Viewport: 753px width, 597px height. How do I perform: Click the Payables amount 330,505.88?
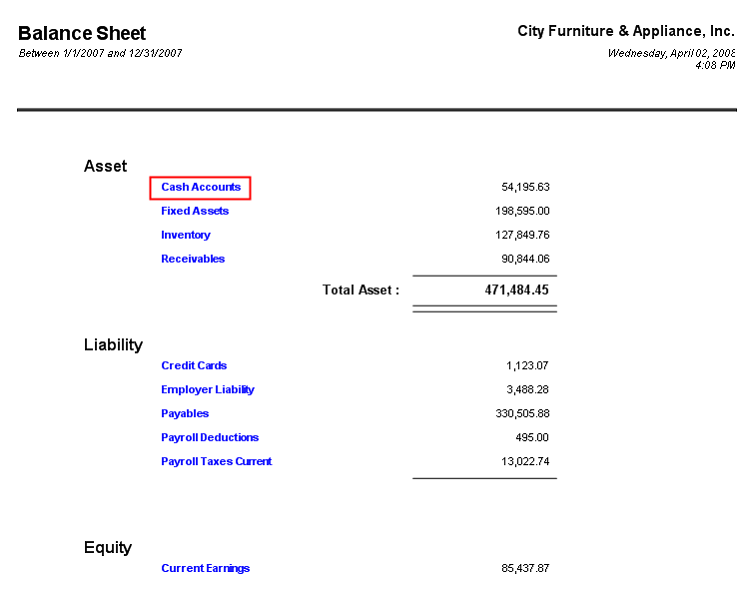click(x=522, y=414)
